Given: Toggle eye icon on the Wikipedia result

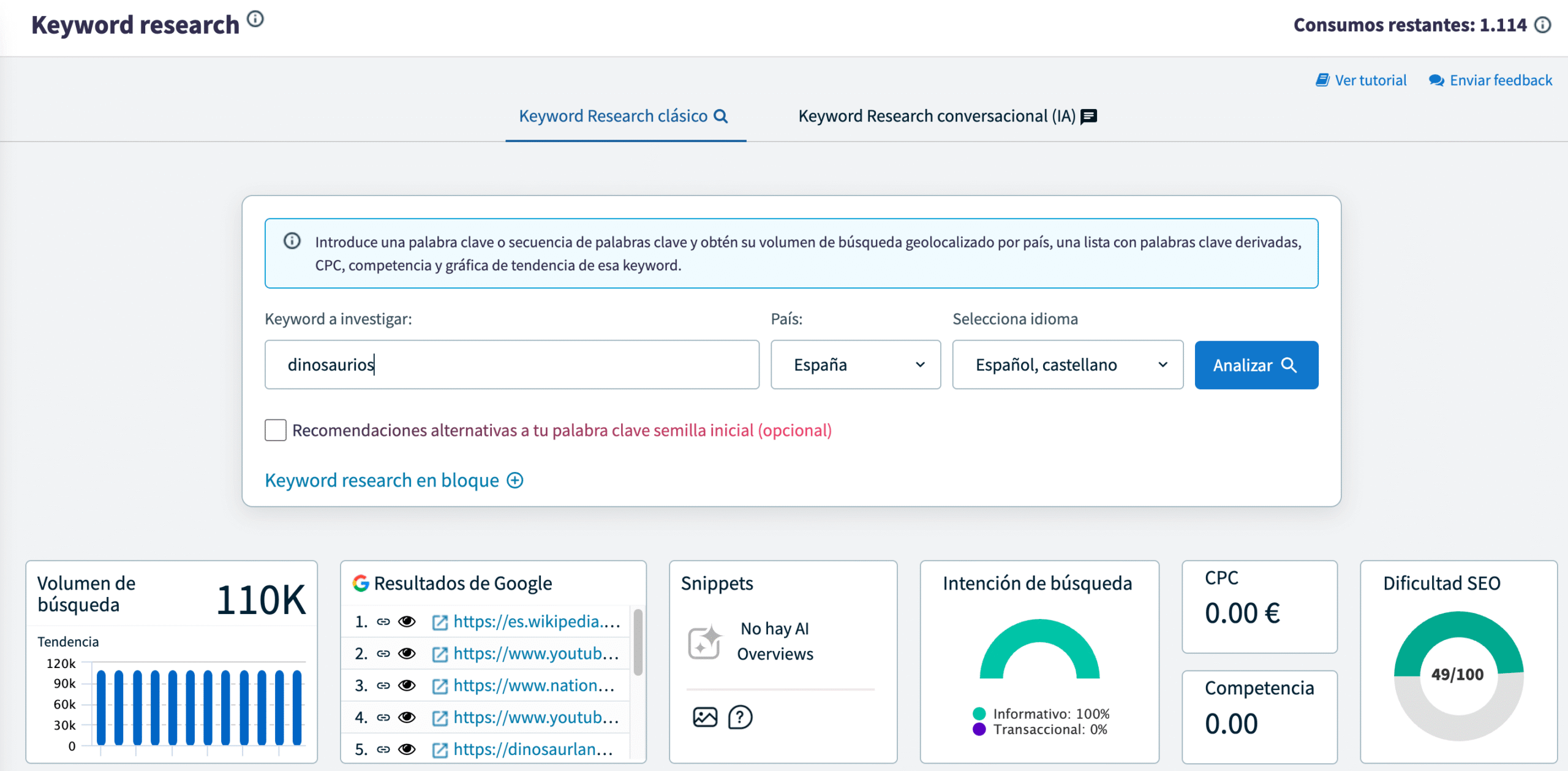Looking at the screenshot, I should 407,622.
